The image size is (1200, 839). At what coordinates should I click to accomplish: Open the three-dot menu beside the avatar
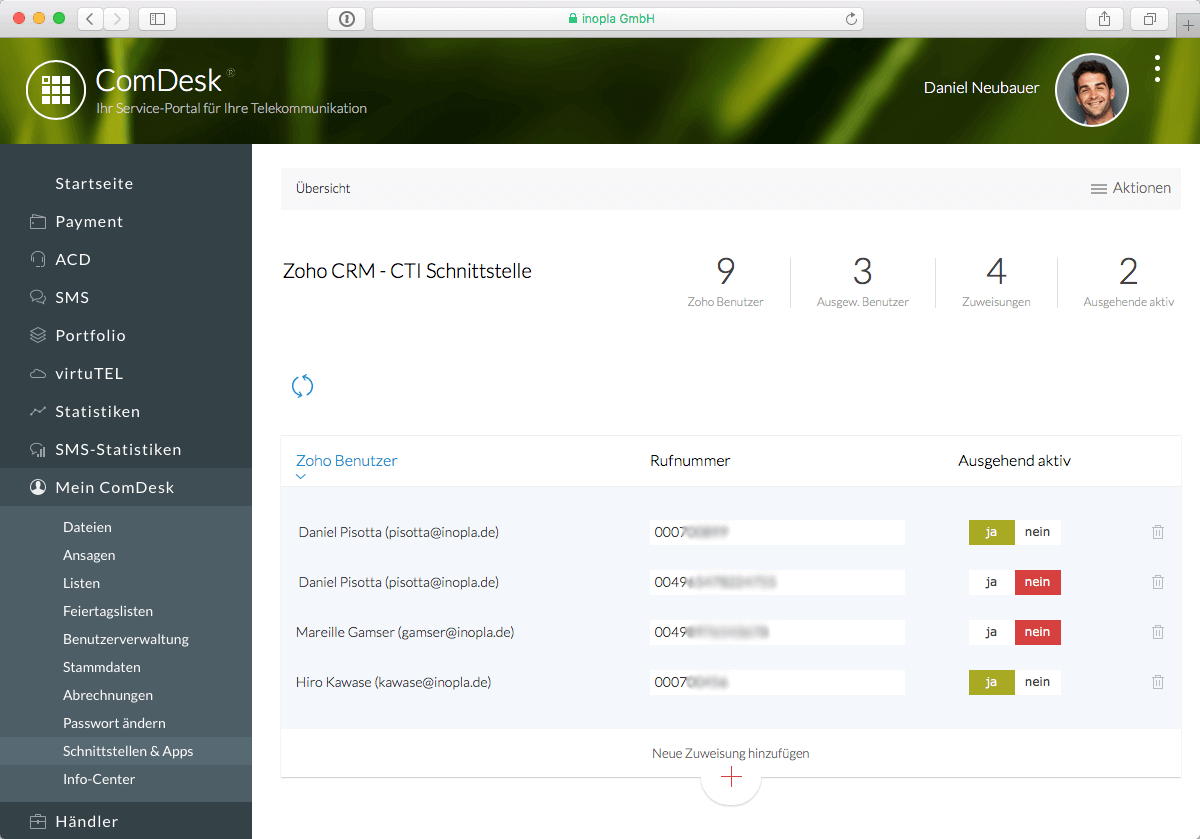(x=1157, y=68)
